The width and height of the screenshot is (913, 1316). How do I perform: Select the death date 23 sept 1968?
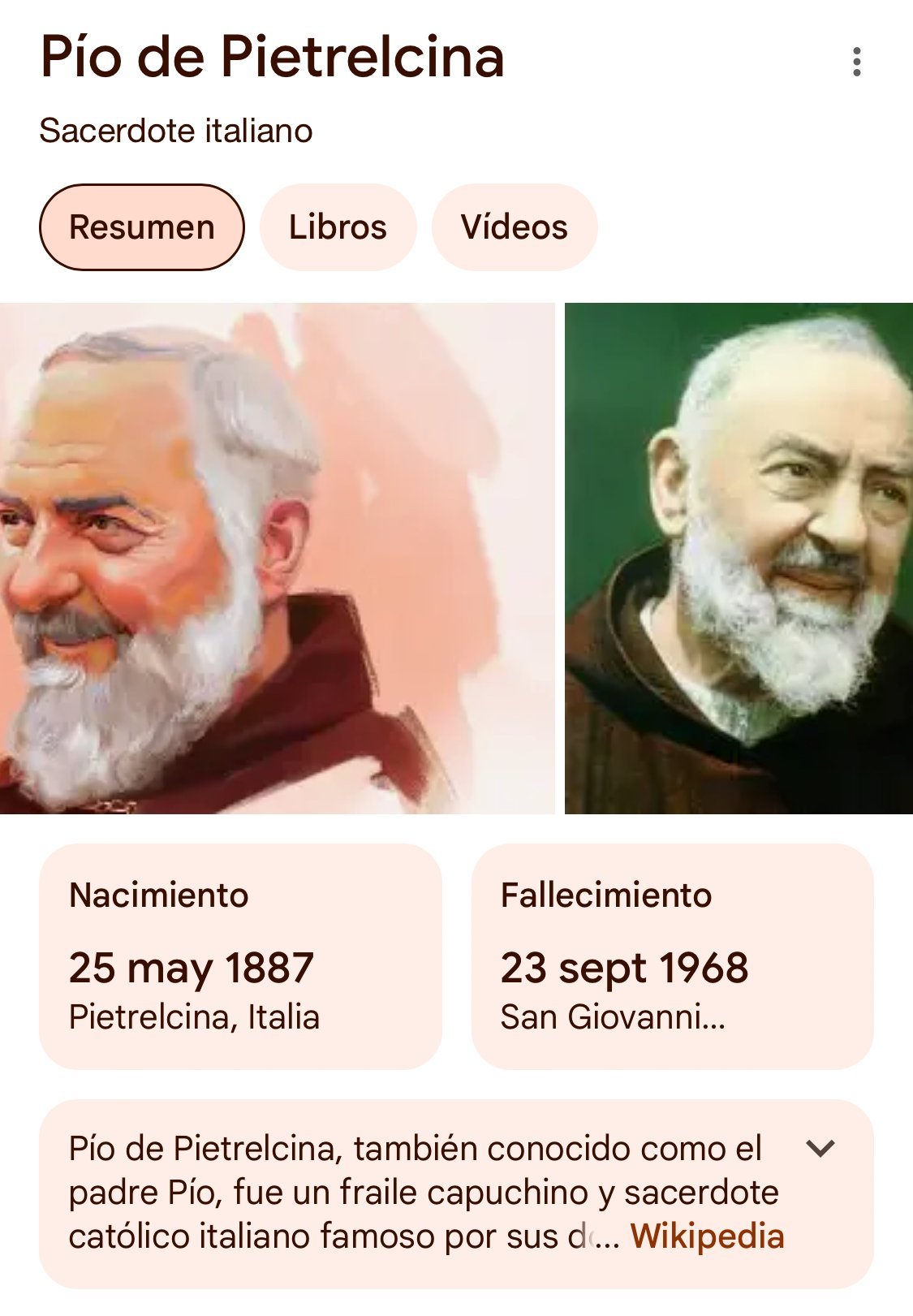(624, 967)
